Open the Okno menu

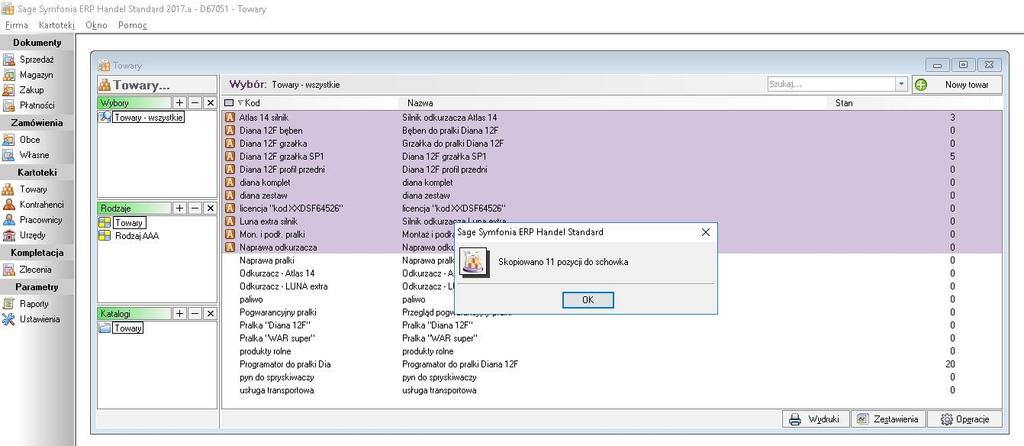point(96,25)
